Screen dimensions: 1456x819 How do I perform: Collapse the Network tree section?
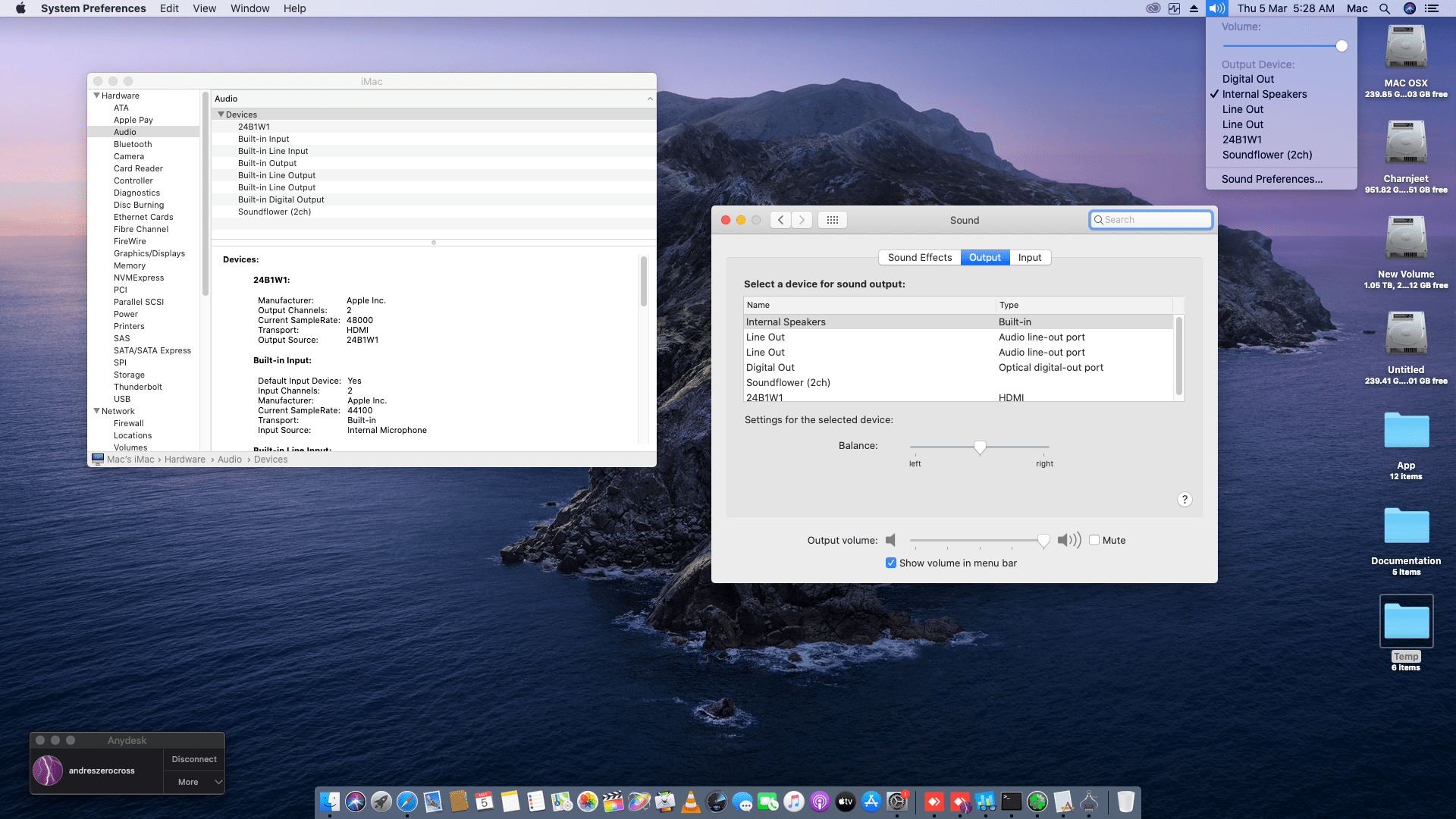(96, 411)
